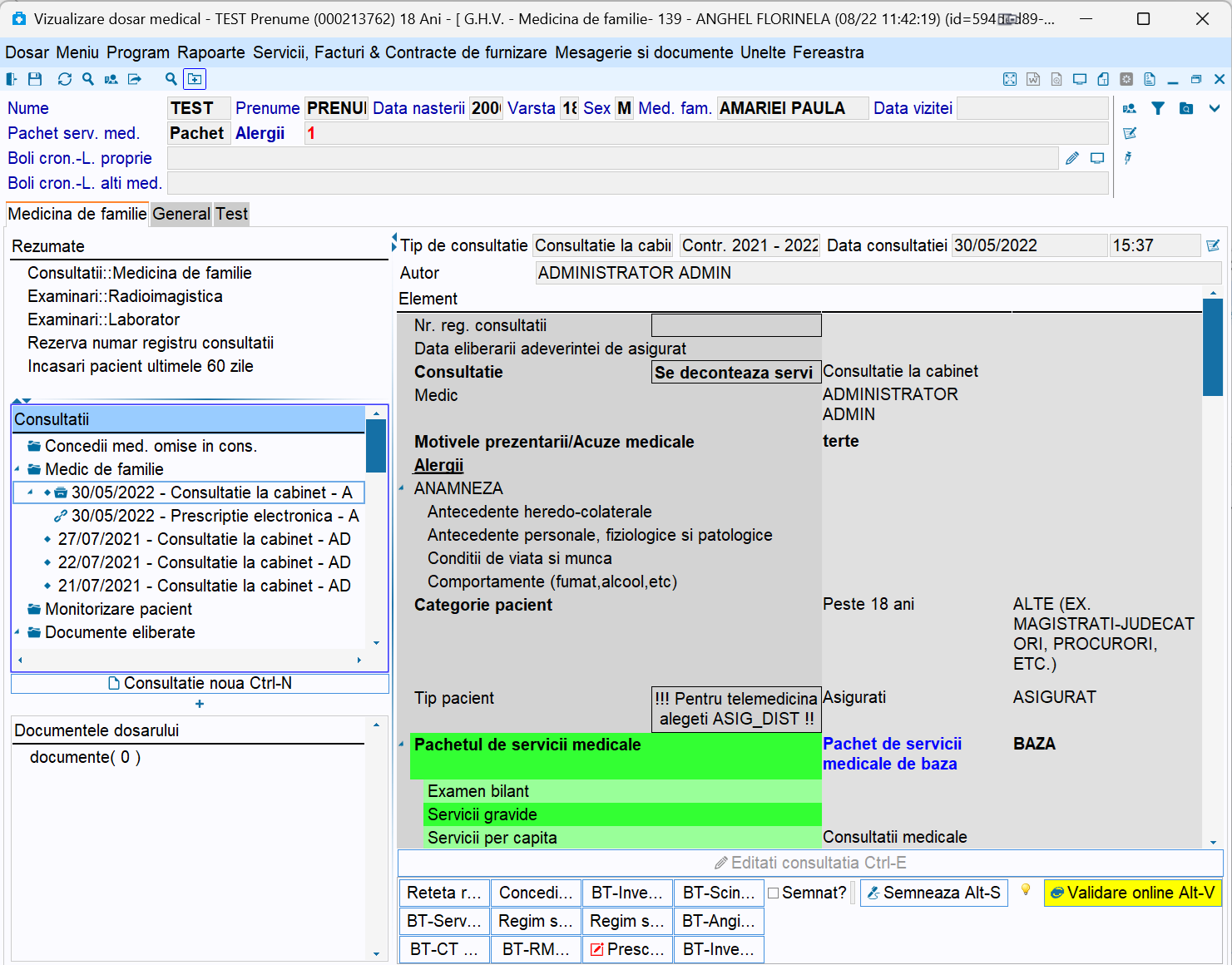This screenshot has width=1232, height=965.
Task: Click the document preview magnifier icon
Action: click(x=1056, y=79)
